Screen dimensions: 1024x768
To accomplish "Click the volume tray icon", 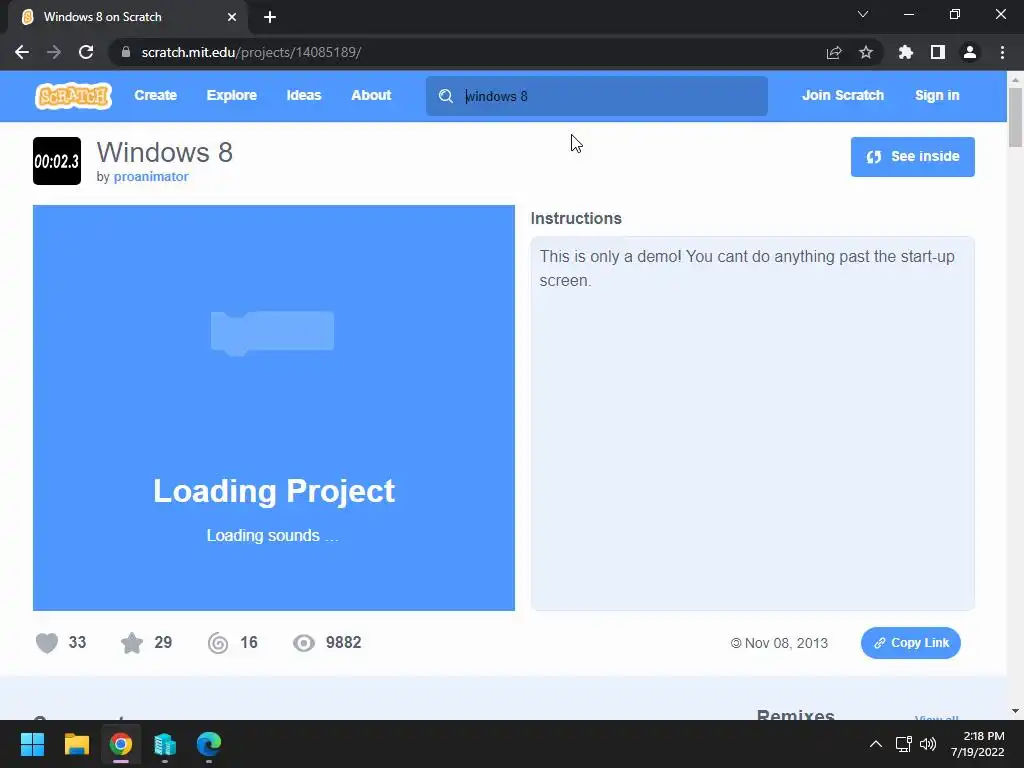I will click(x=927, y=744).
